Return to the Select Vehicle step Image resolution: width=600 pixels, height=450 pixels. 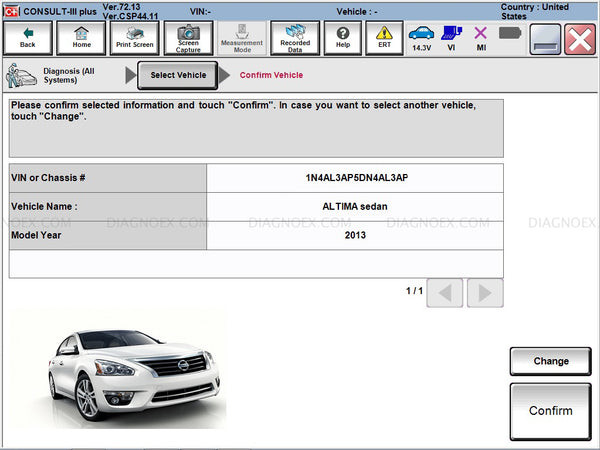(178, 76)
